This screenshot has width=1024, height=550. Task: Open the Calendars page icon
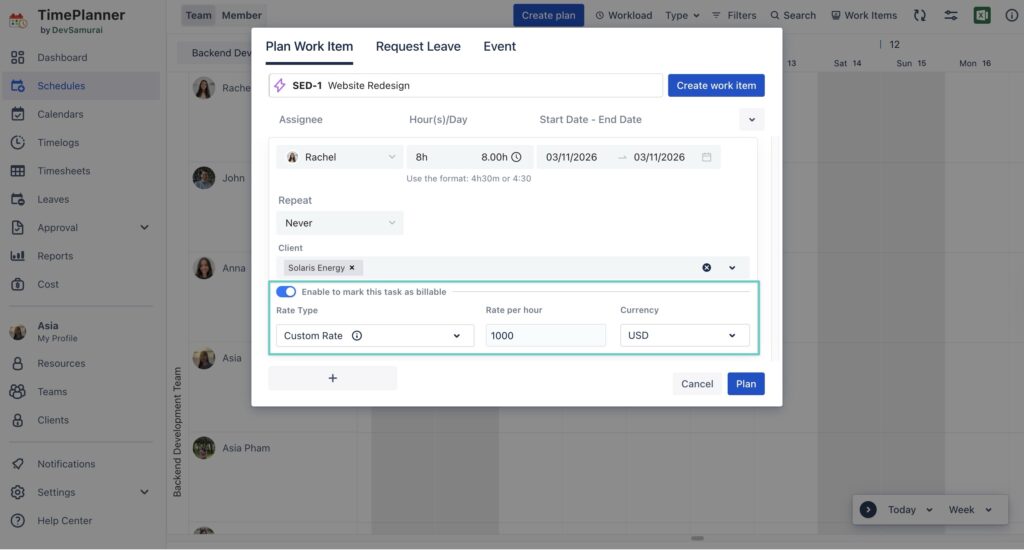click(x=18, y=114)
